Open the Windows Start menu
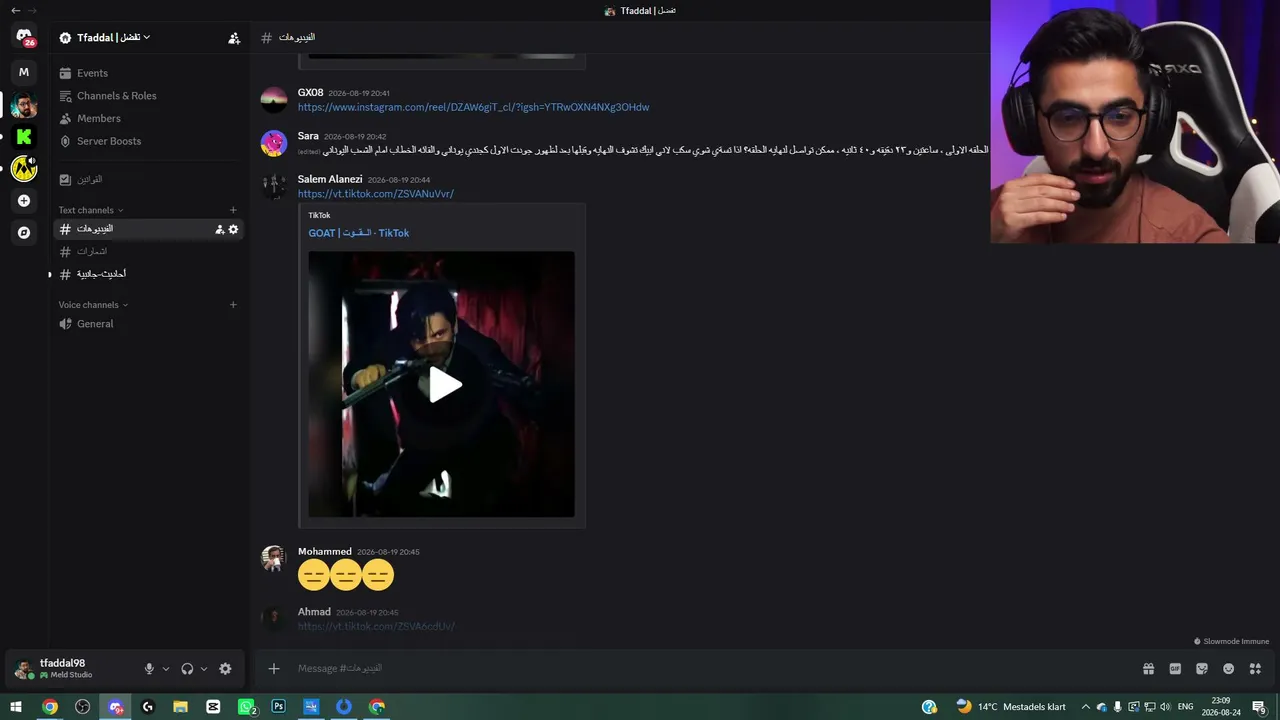This screenshot has height=720, width=1280. (16, 707)
